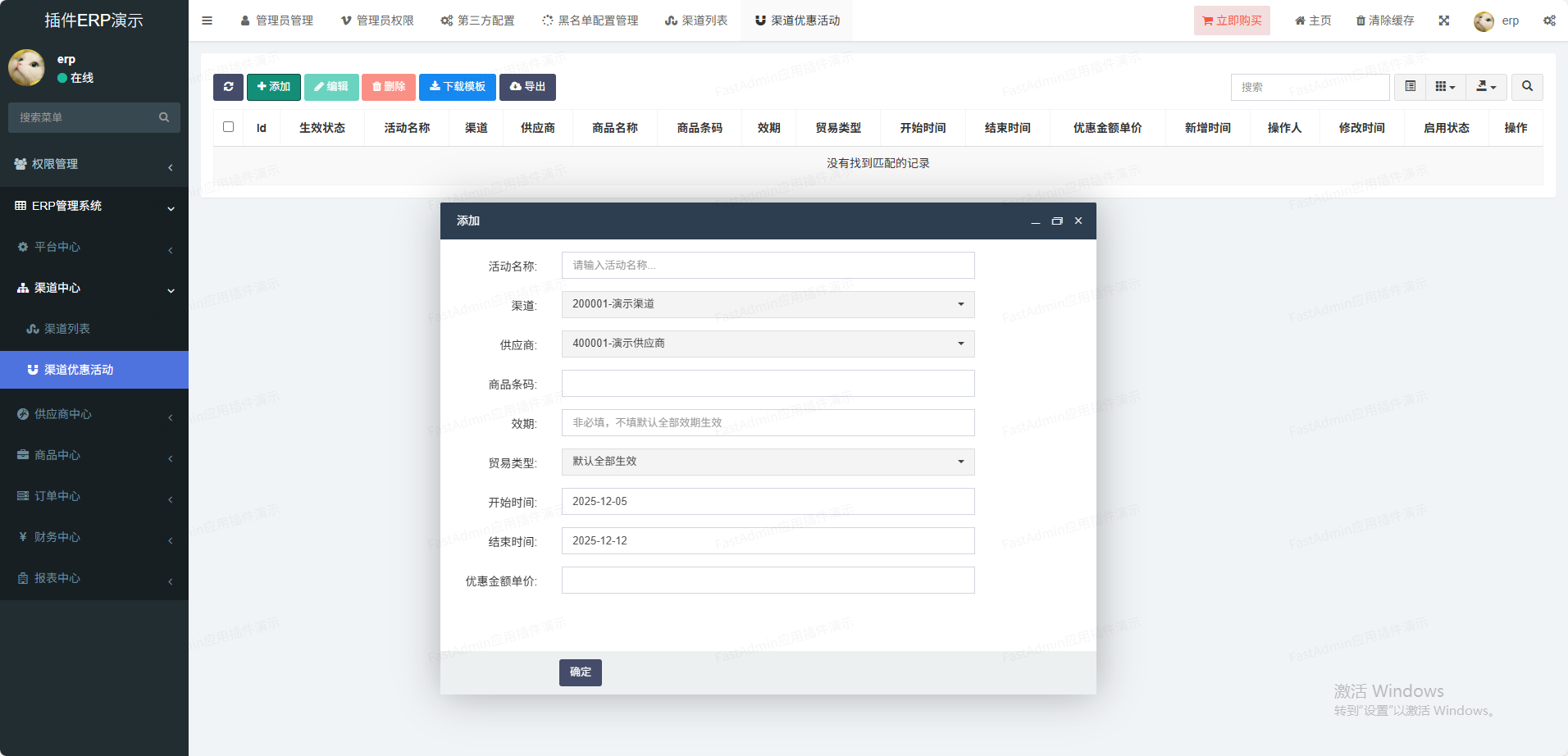Open the 渠道 dropdown in the form
Image resolution: width=1568 pixels, height=756 pixels.
click(768, 304)
